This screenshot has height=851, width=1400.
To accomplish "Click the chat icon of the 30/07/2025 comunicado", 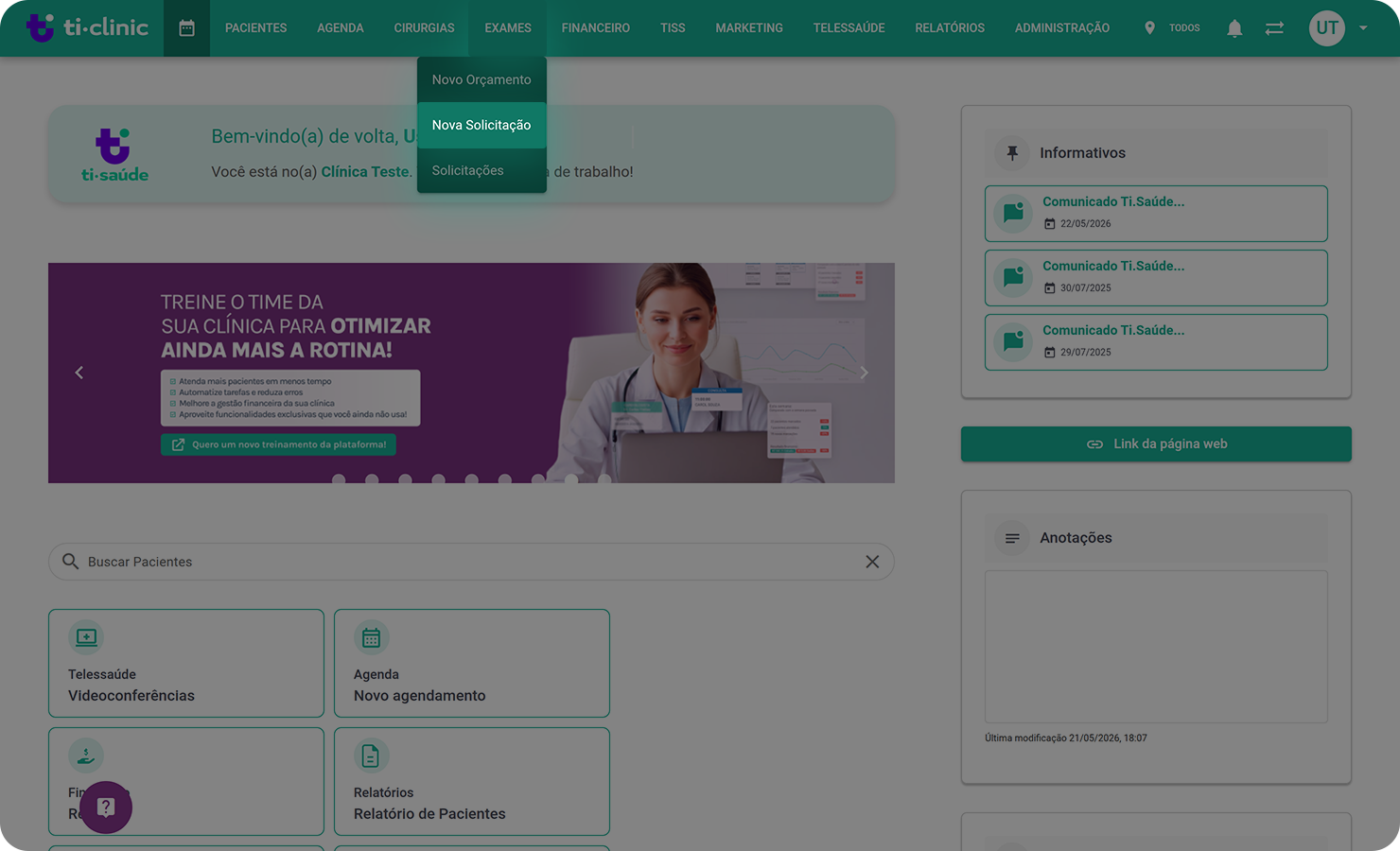I will (1013, 277).
